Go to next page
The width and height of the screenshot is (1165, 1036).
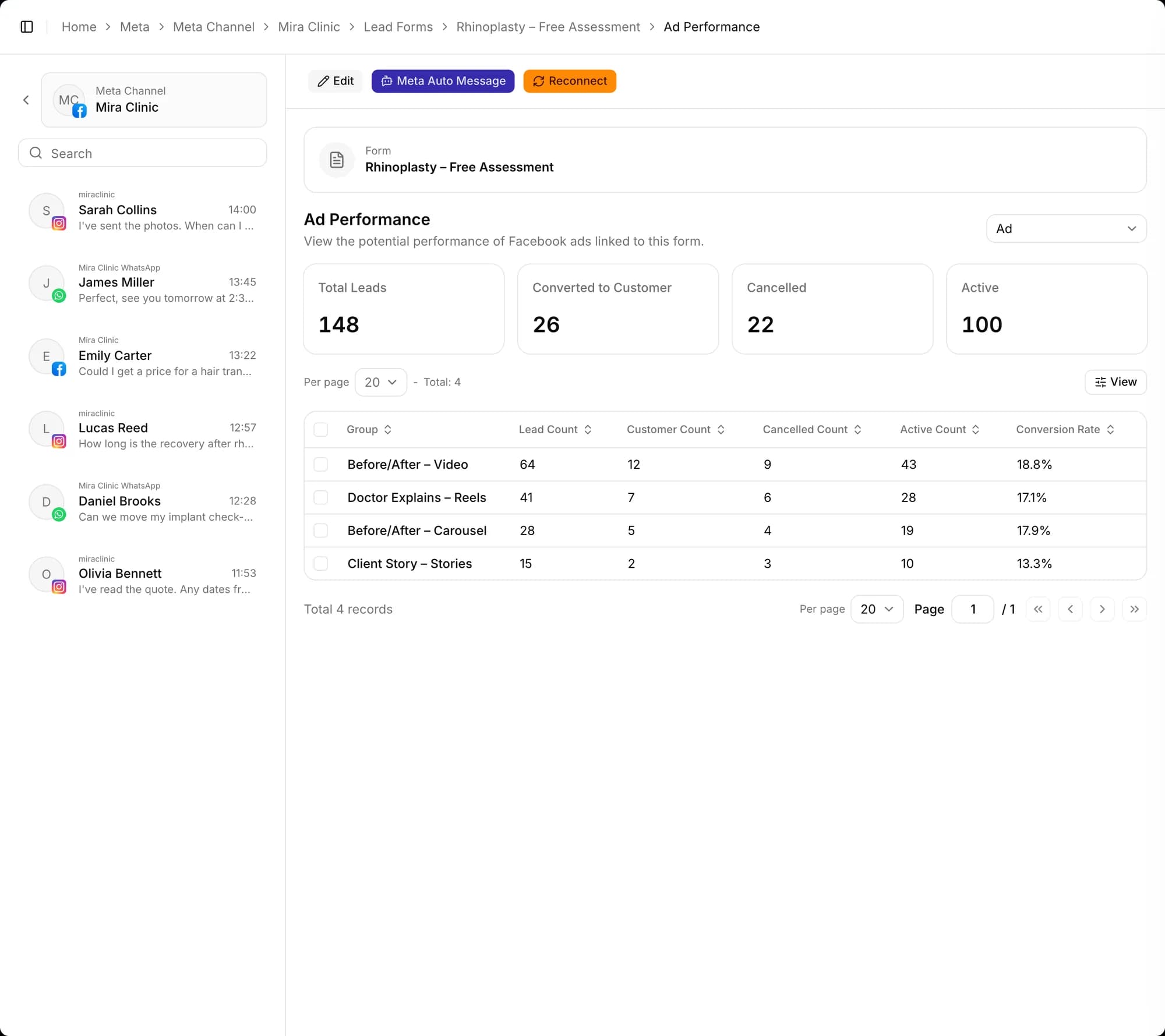coord(1102,609)
